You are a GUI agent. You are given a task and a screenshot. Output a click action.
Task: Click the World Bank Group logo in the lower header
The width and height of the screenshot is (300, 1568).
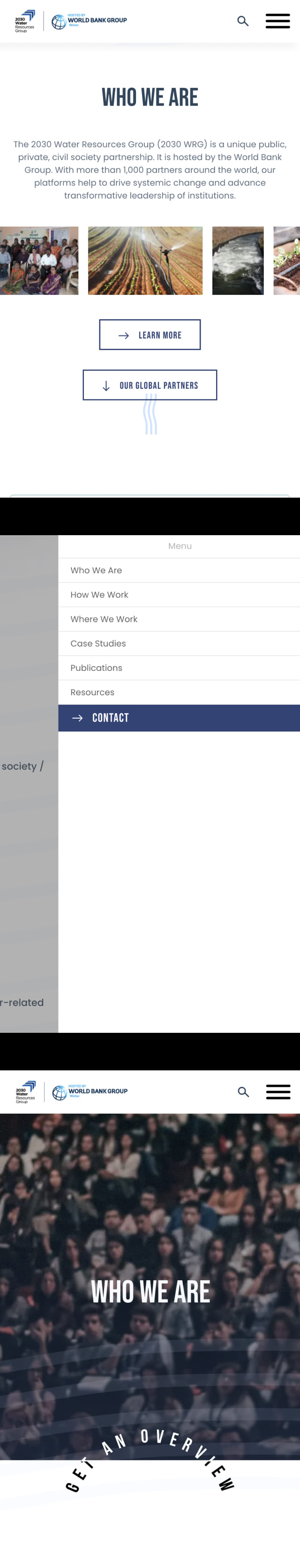click(90, 1092)
